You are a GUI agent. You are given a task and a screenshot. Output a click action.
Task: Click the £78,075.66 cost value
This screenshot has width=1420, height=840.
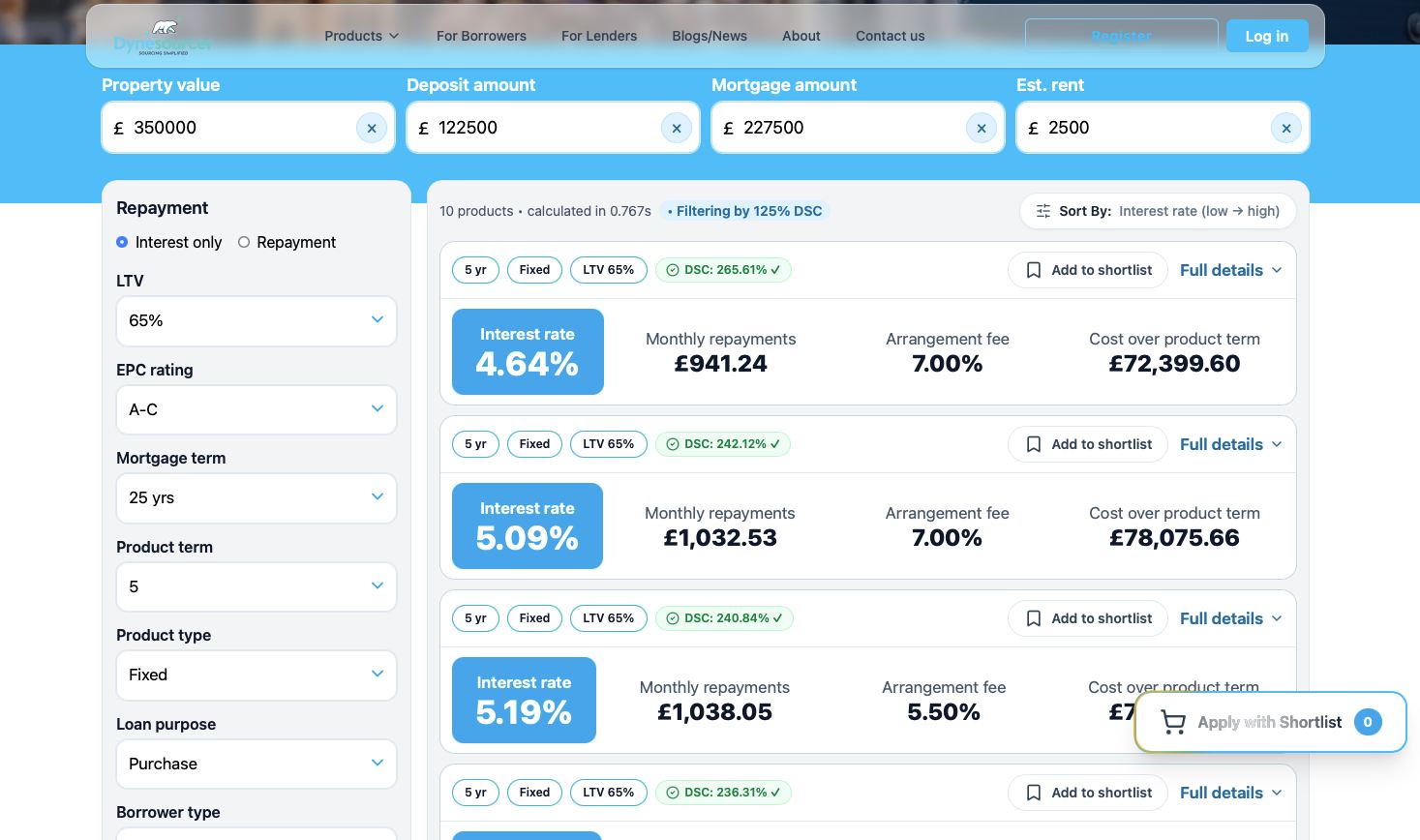(1174, 538)
